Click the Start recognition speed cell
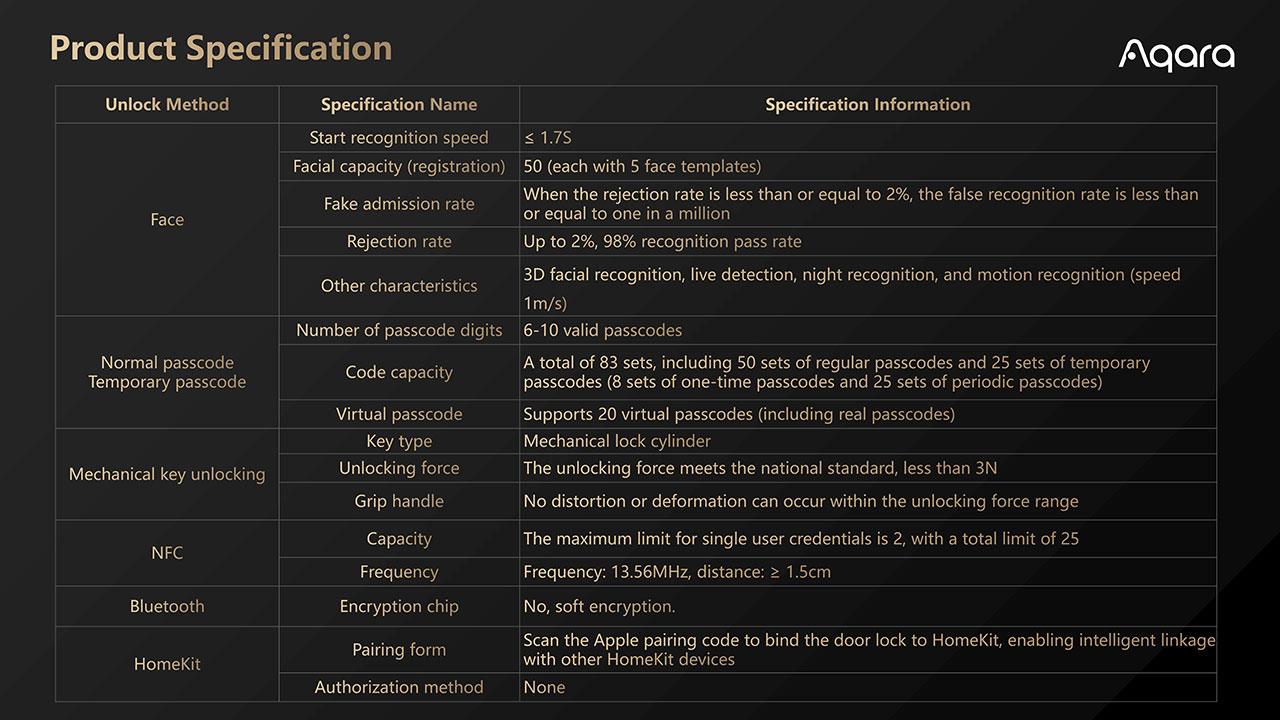Viewport: 1280px width, 720px height. point(399,138)
